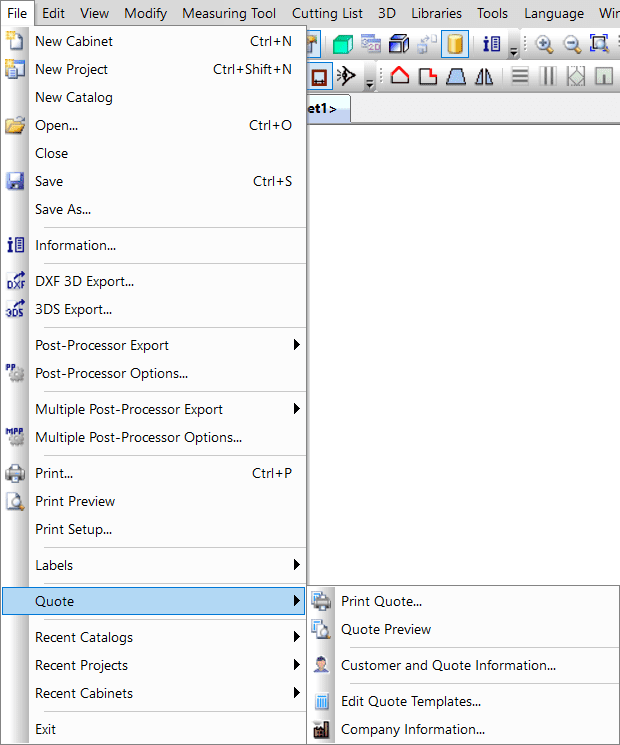Expand Recent Catalogs submenu
Screen dimensions: 620x745
click(296, 637)
